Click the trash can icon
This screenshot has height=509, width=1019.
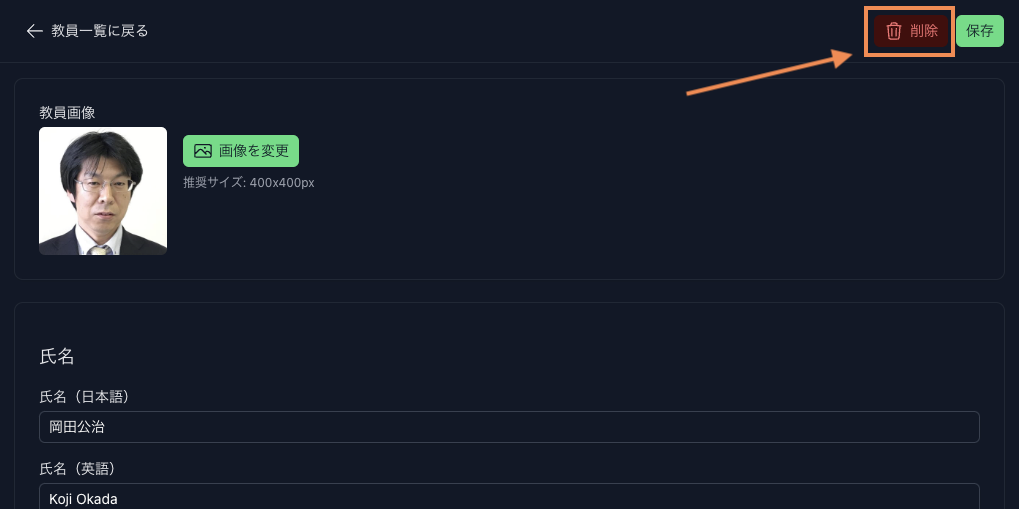pos(894,31)
